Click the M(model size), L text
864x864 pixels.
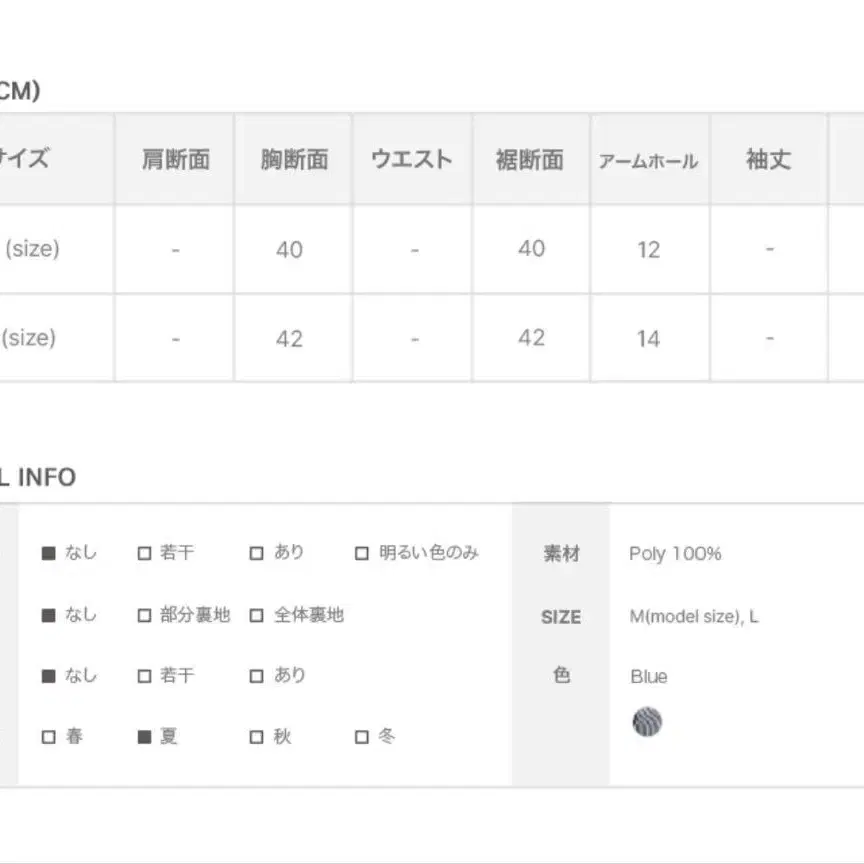tap(694, 617)
